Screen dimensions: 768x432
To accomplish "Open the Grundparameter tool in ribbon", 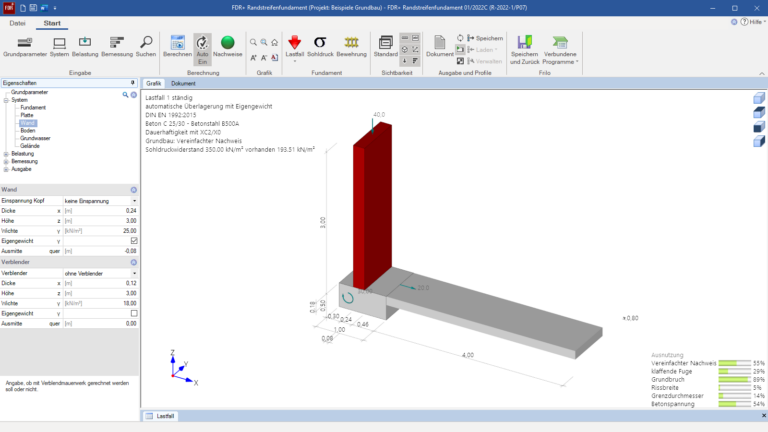I will [x=24, y=47].
